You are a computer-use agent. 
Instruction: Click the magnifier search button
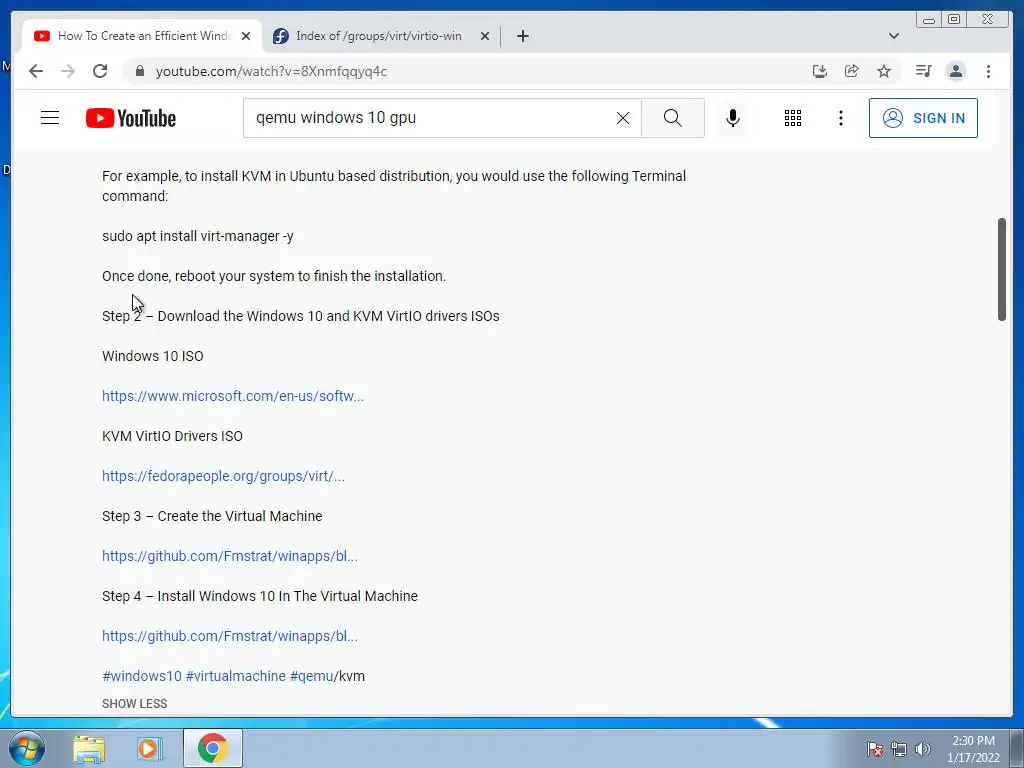[x=673, y=118]
